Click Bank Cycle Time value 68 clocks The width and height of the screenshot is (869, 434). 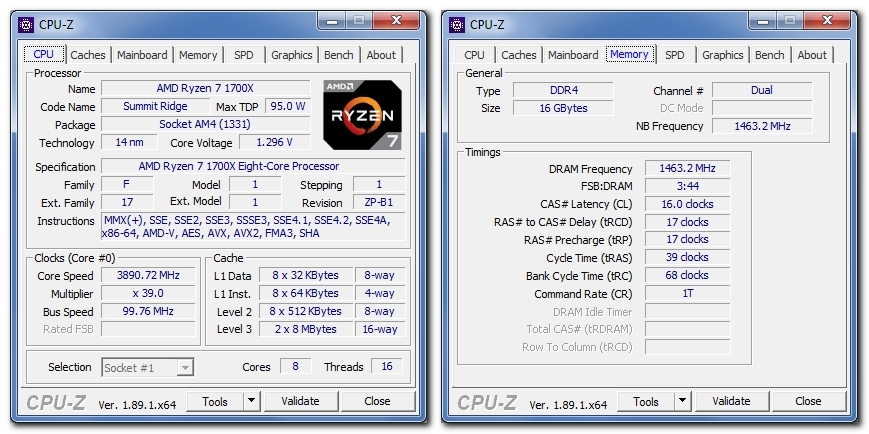(x=688, y=275)
